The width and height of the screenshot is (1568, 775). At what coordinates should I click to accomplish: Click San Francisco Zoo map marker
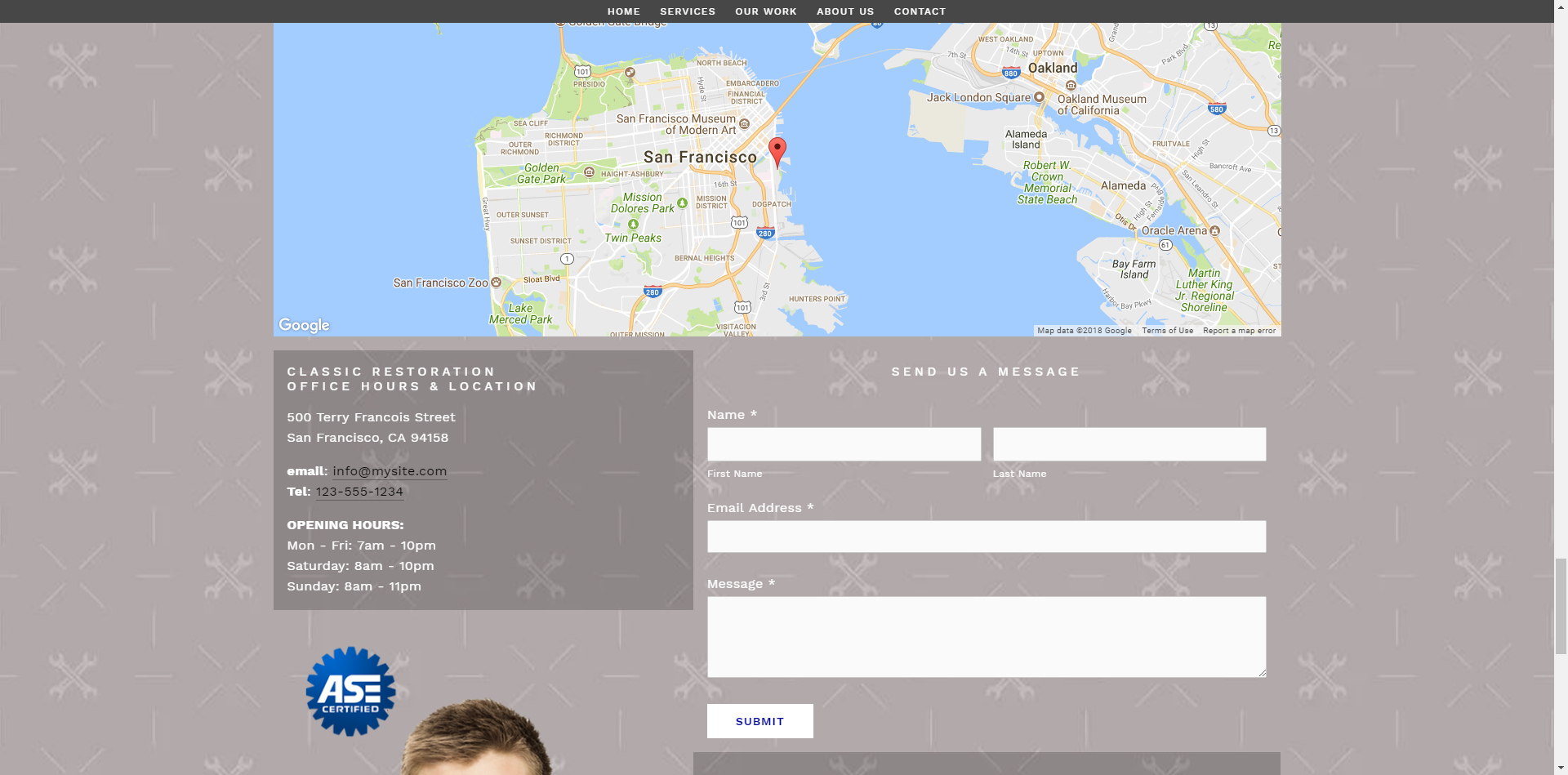[496, 283]
